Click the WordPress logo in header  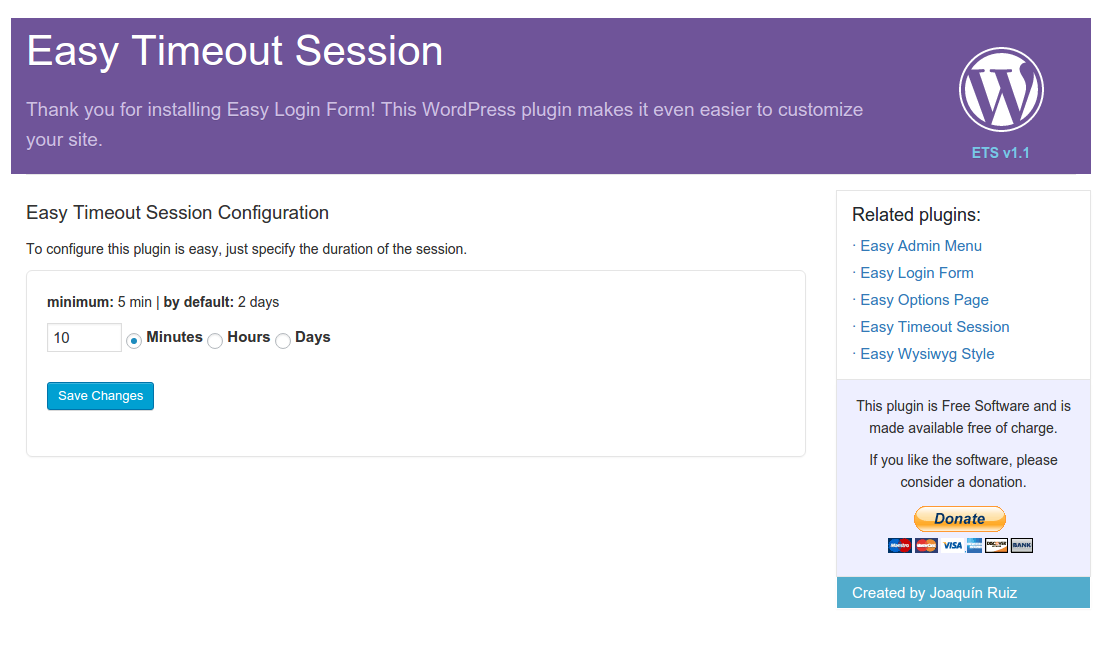pyautogui.click(x=1001, y=89)
